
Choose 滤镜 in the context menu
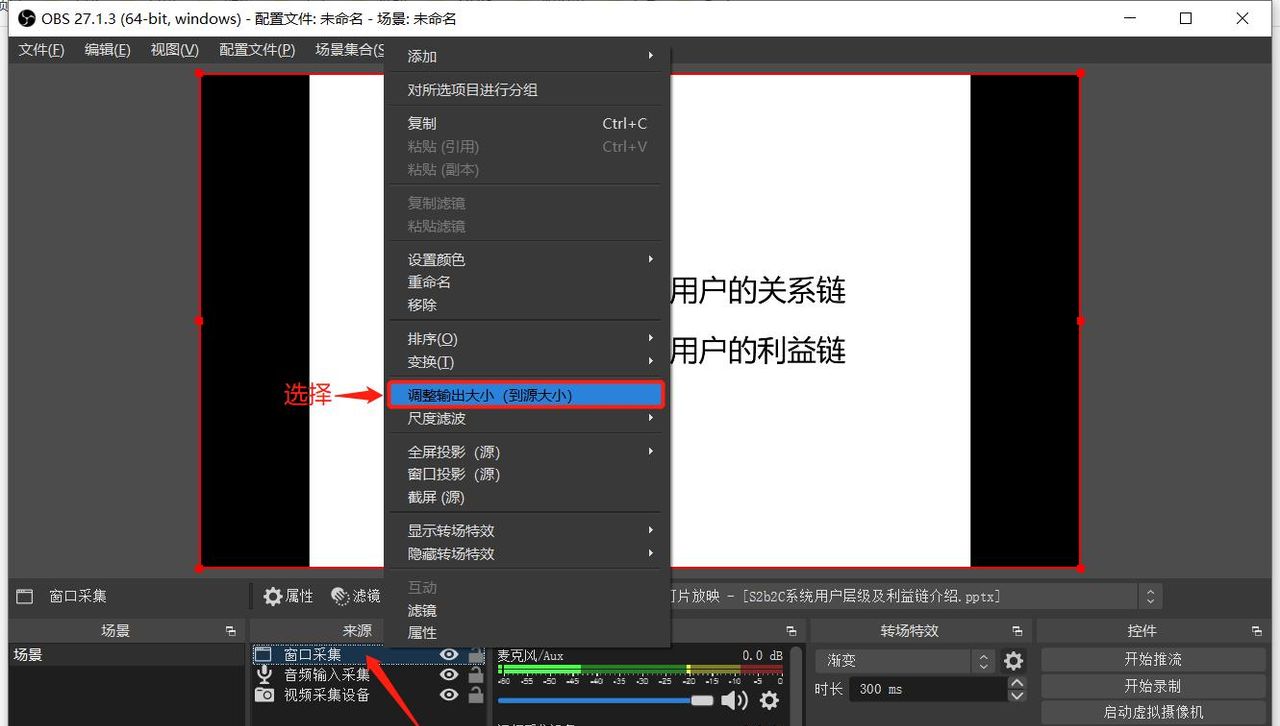(x=527, y=610)
